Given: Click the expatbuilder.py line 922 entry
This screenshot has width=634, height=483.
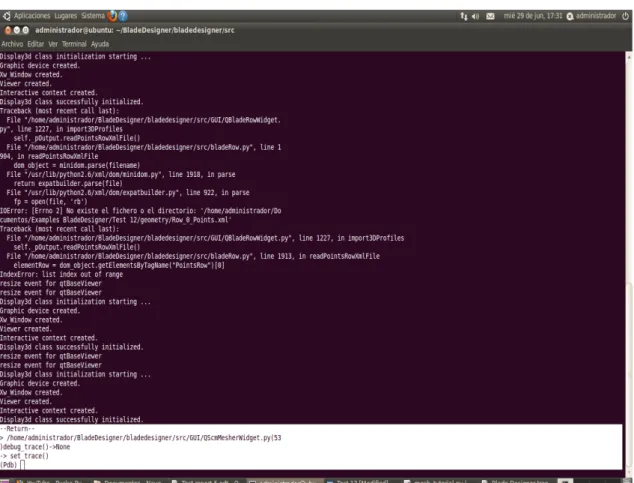Looking at the screenshot, I should [x=128, y=193].
